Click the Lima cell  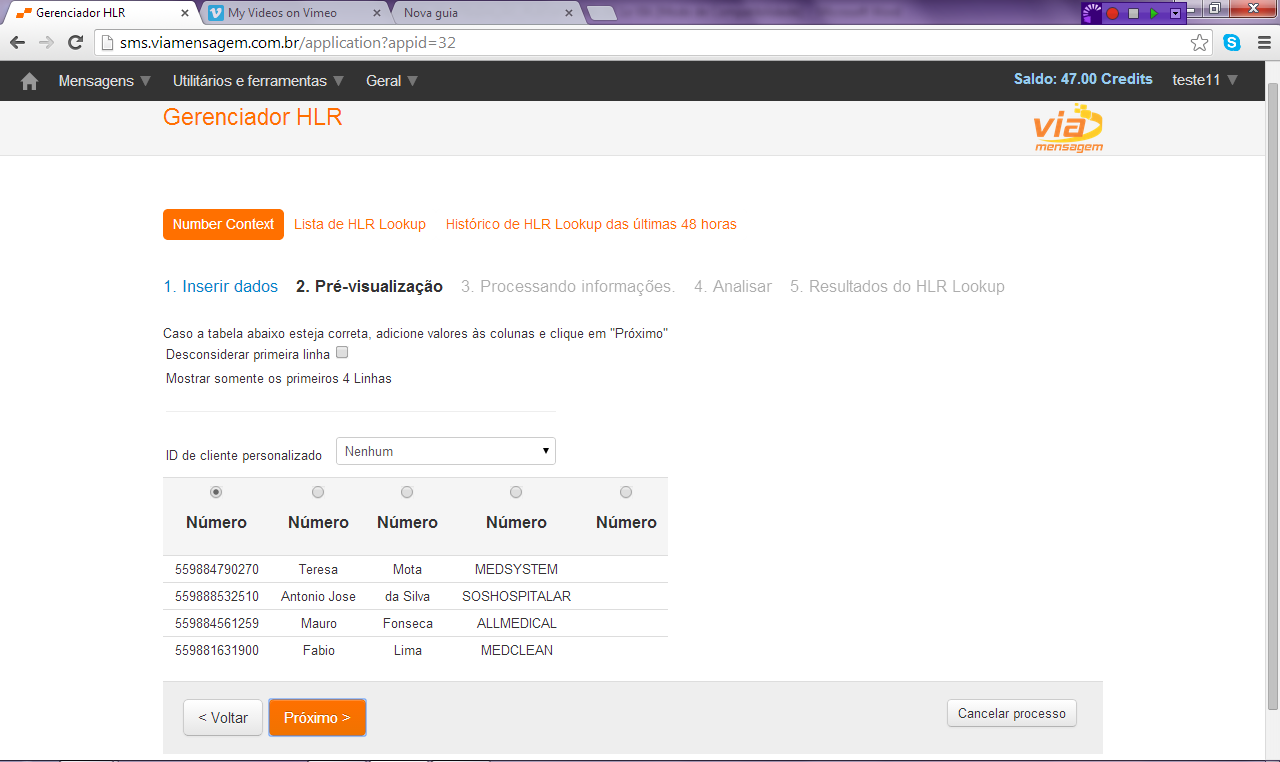[x=408, y=650]
